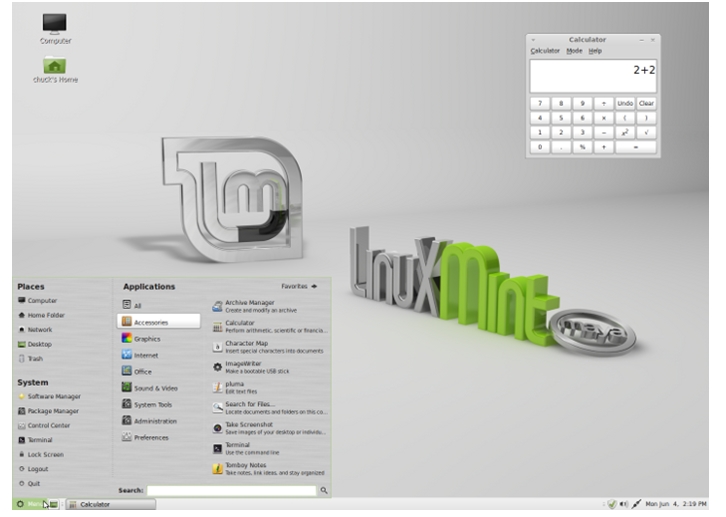Open Tomboy Notes application
Screen dimensions: 726x517
coord(270,469)
